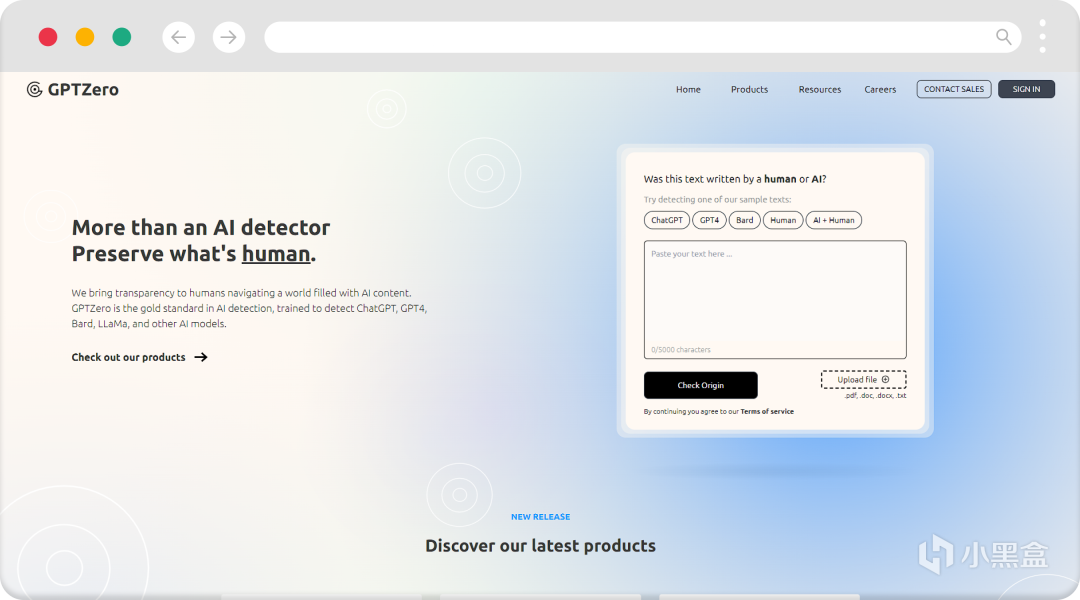Click the Paste your text here field
This screenshot has width=1080, height=600.
(775, 300)
